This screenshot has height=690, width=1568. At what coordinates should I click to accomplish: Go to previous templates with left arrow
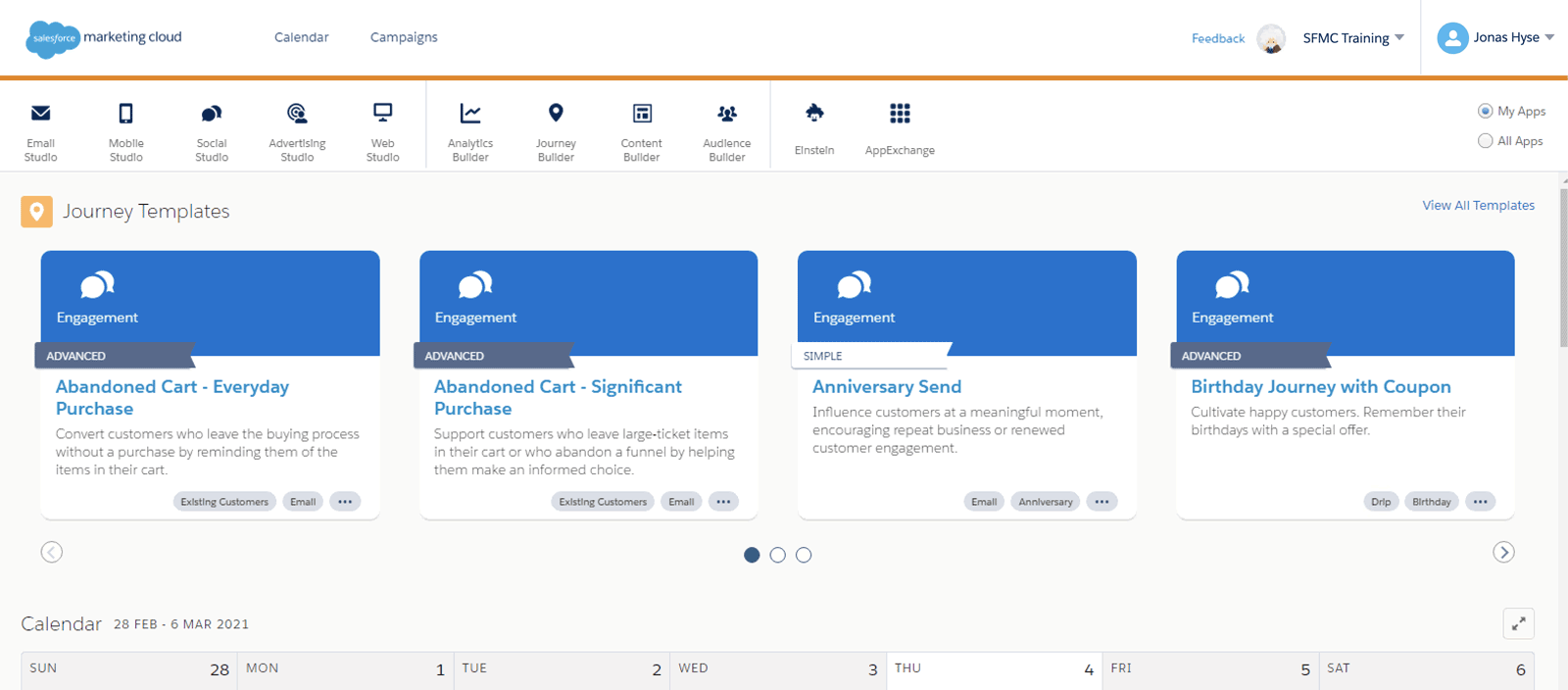tap(52, 552)
